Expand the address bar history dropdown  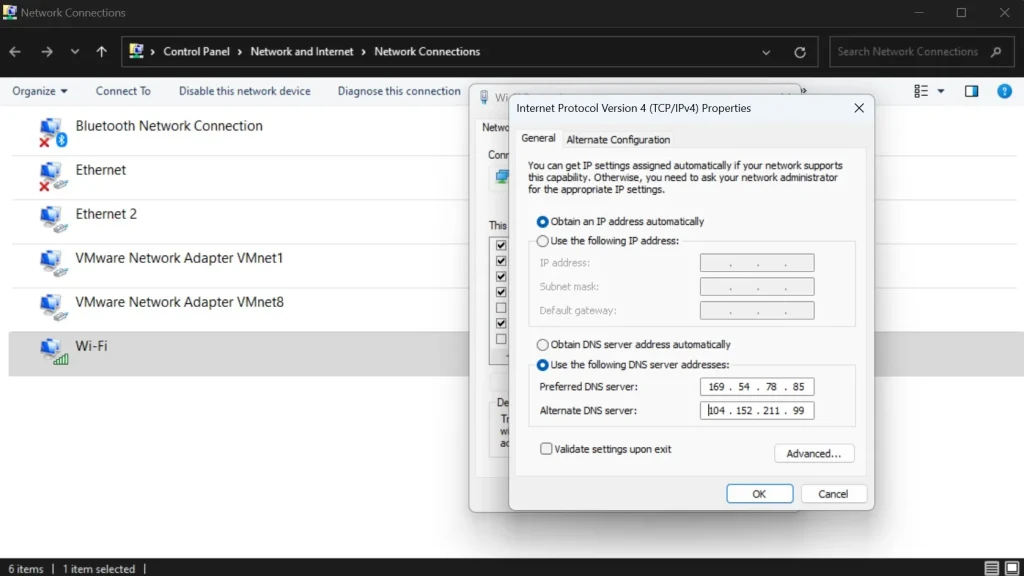(x=766, y=52)
